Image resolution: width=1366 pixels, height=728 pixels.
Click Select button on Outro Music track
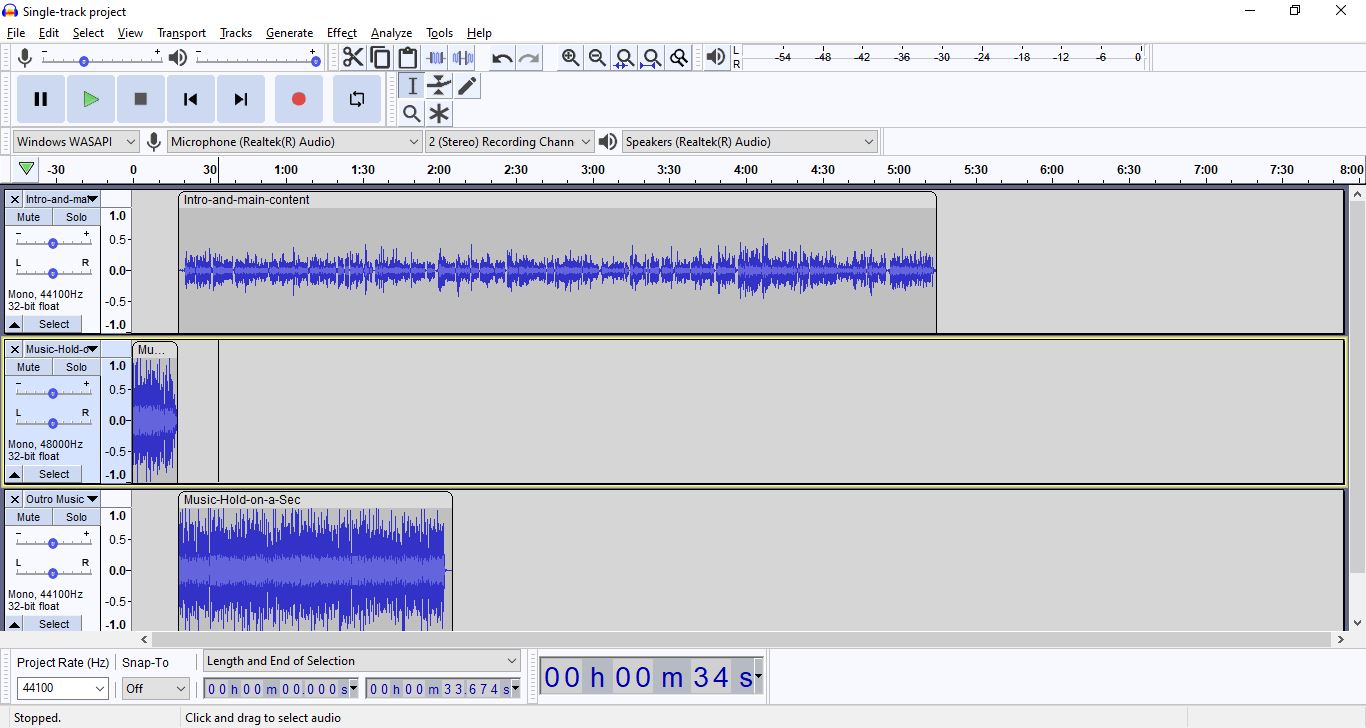coord(55,624)
